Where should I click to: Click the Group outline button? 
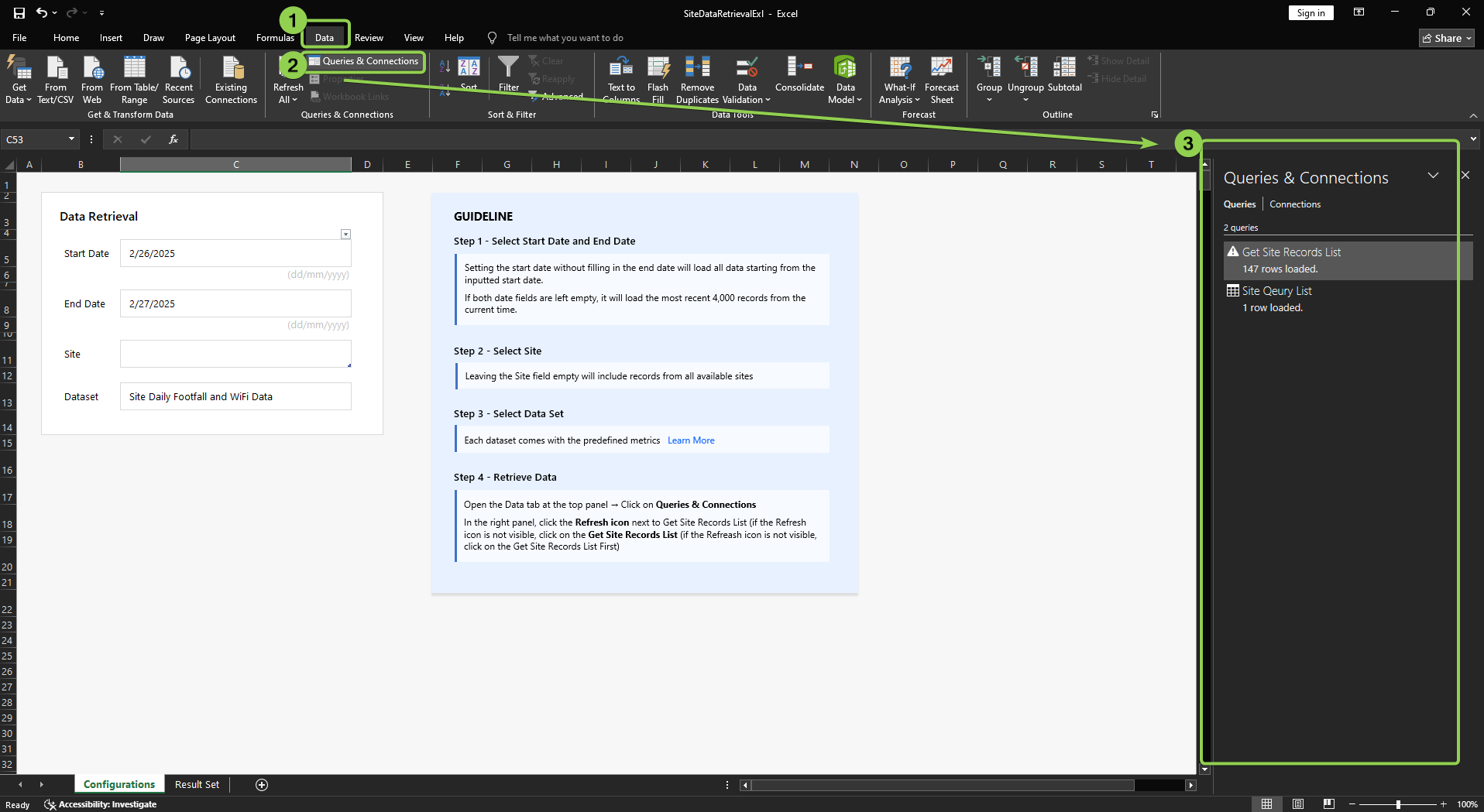pos(989,80)
